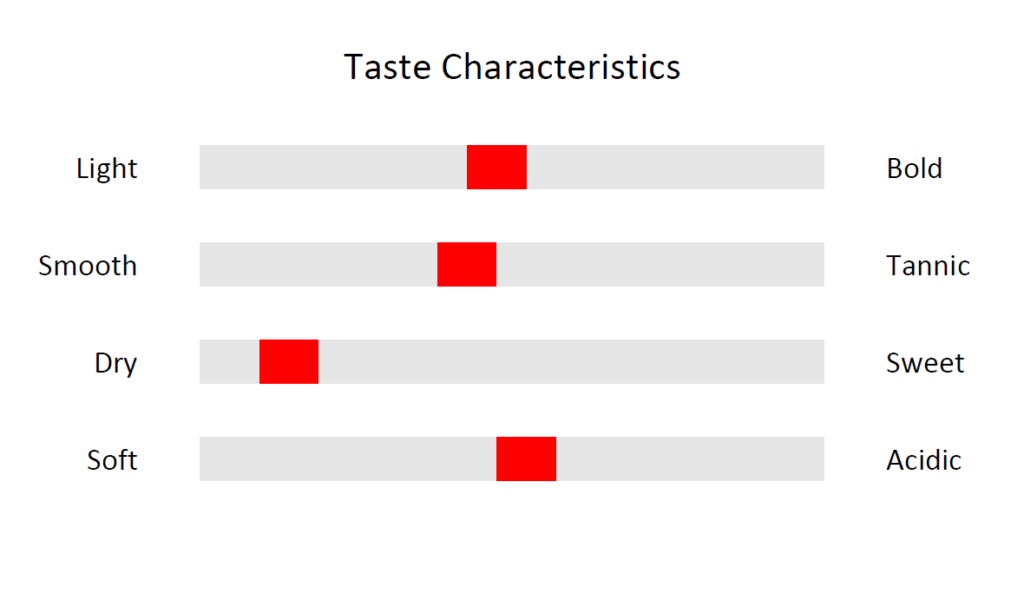Click gray track right of Light-Bold marker
This screenshot has width=1024, height=607.
(675, 167)
